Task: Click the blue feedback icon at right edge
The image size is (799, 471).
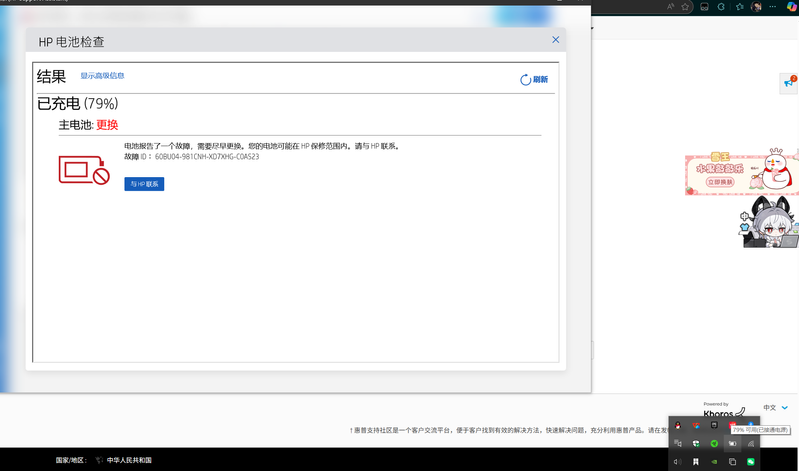Action: click(x=790, y=83)
